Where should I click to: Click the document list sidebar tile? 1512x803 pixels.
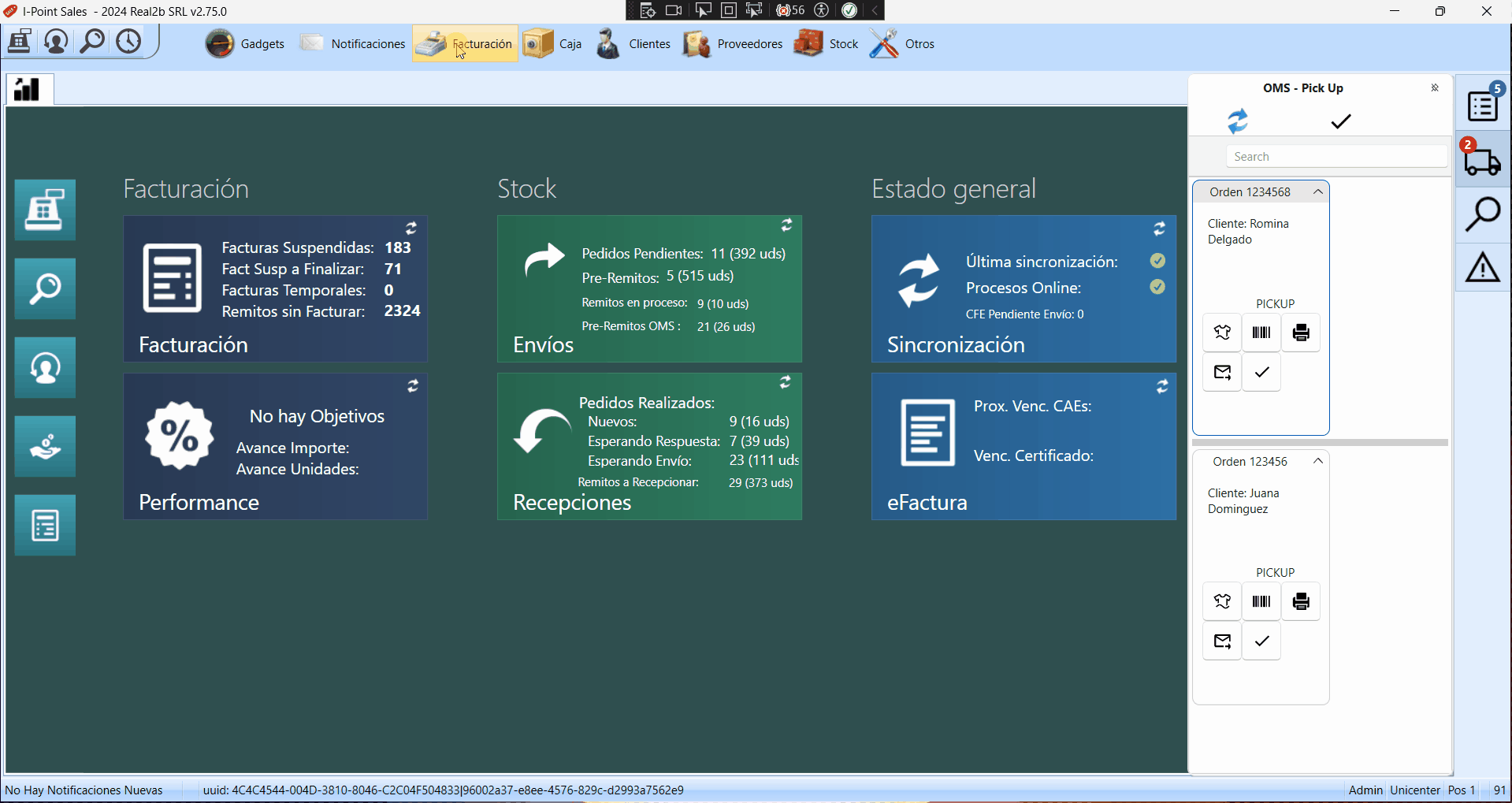45,526
